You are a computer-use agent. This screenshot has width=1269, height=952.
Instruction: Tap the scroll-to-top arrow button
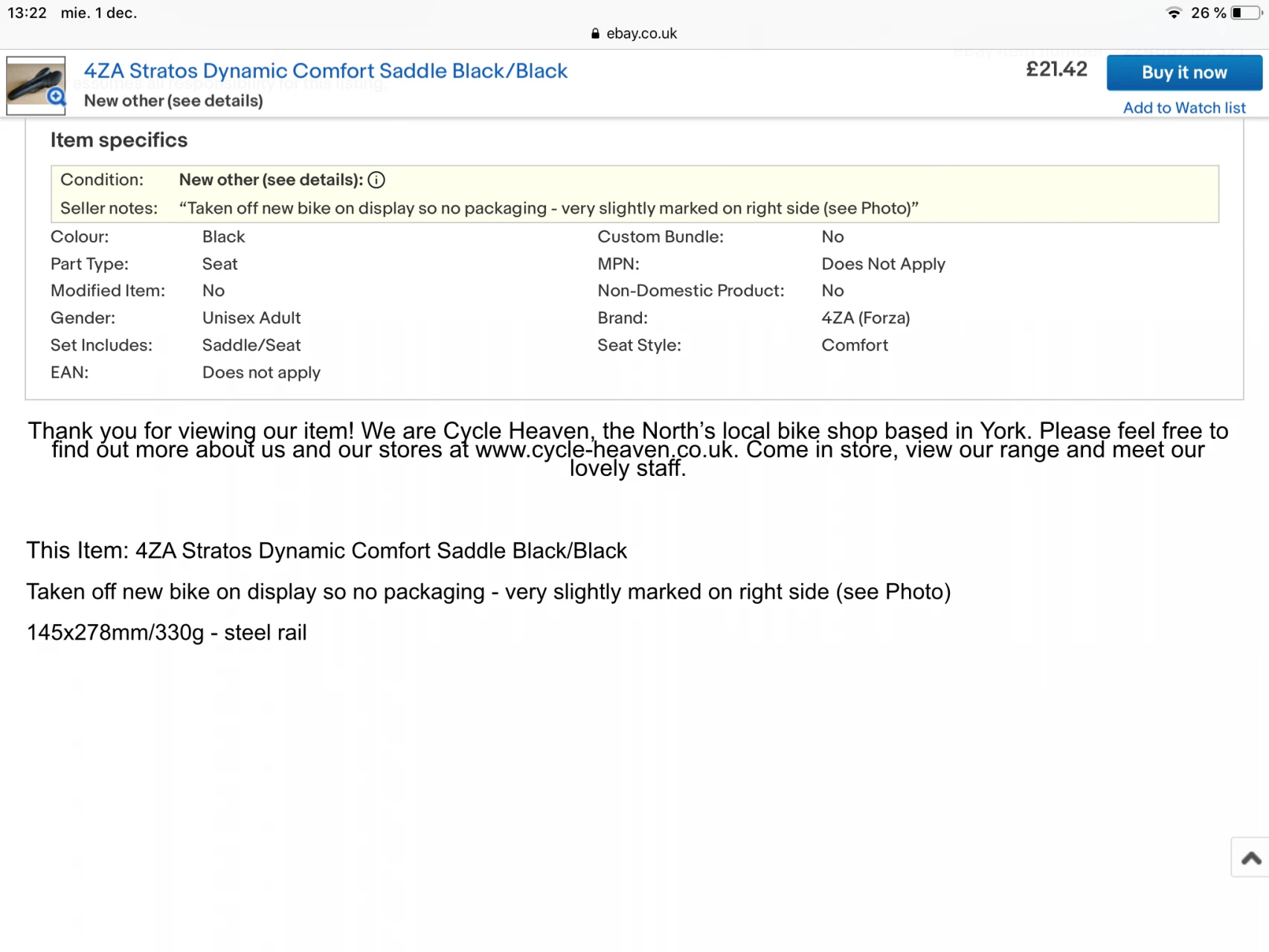pyautogui.click(x=1251, y=858)
